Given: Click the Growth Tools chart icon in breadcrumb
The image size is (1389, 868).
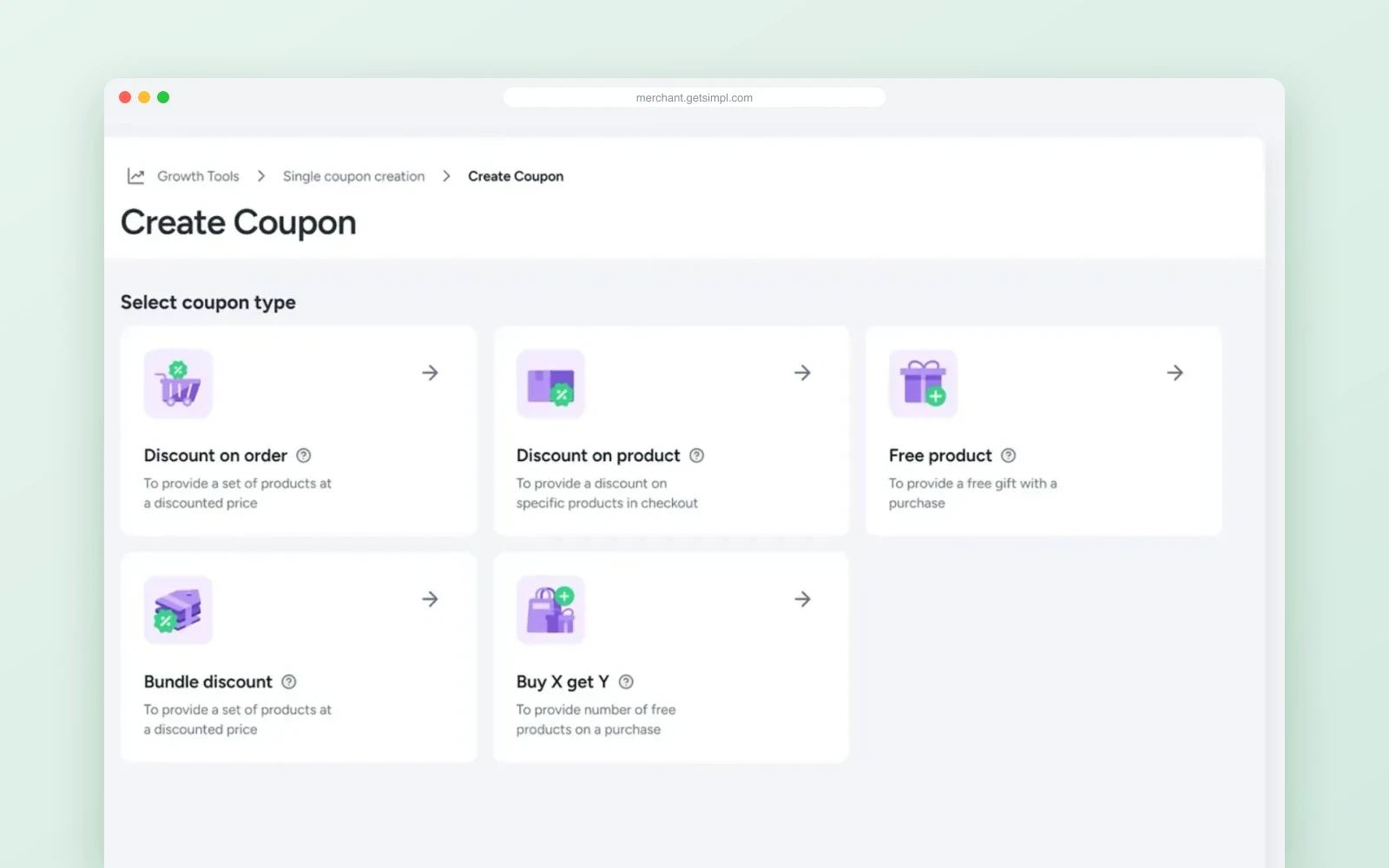Looking at the screenshot, I should (135, 176).
